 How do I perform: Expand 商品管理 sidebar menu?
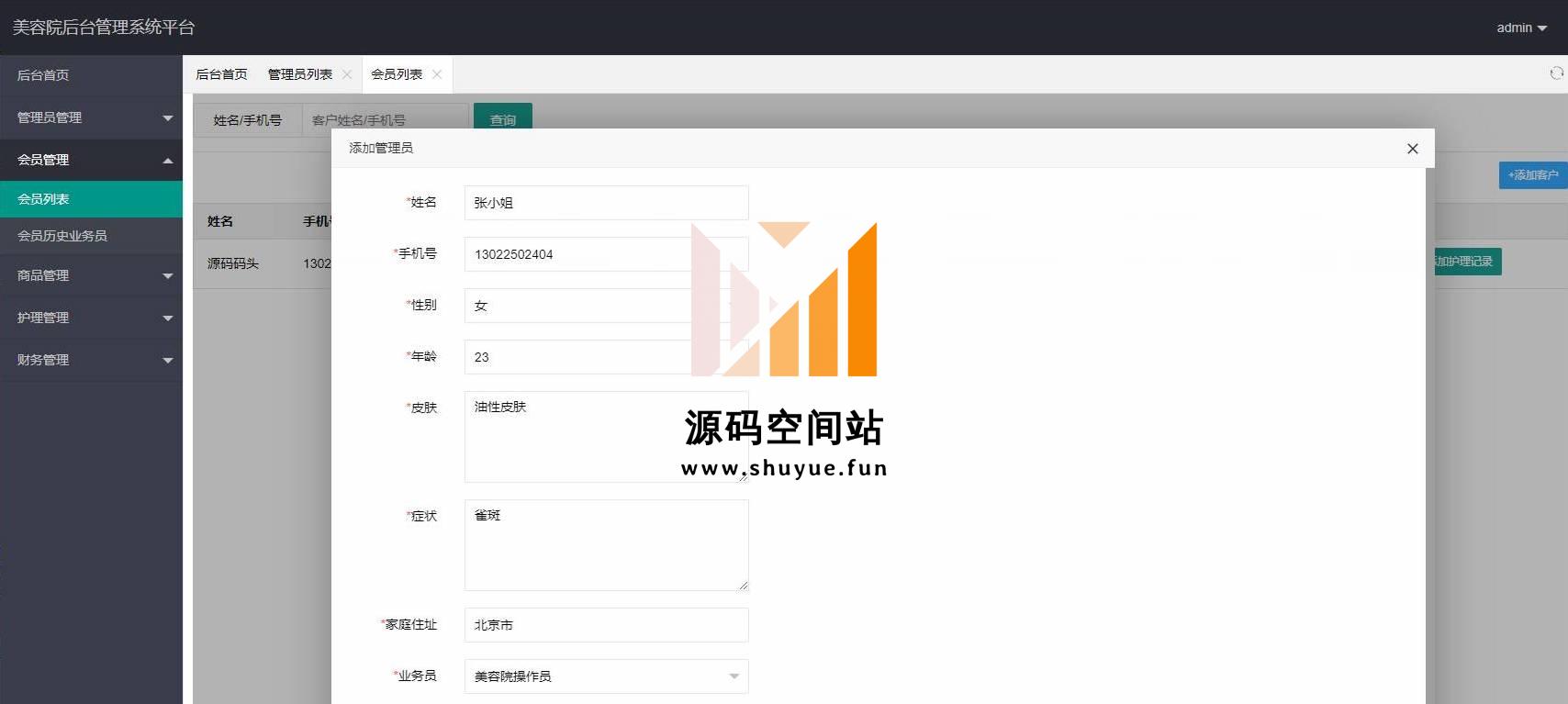(x=91, y=275)
